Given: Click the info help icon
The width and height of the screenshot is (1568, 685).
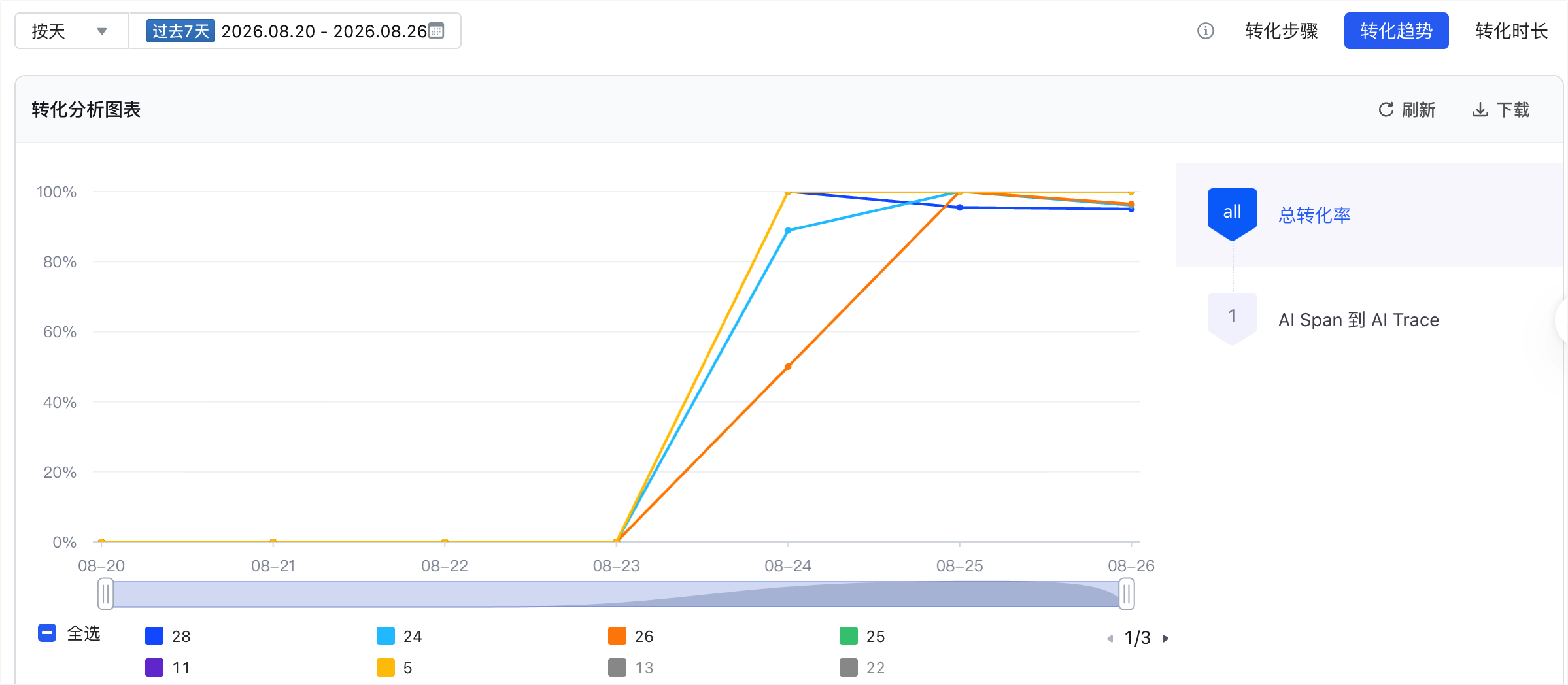Looking at the screenshot, I should (1205, 31).
